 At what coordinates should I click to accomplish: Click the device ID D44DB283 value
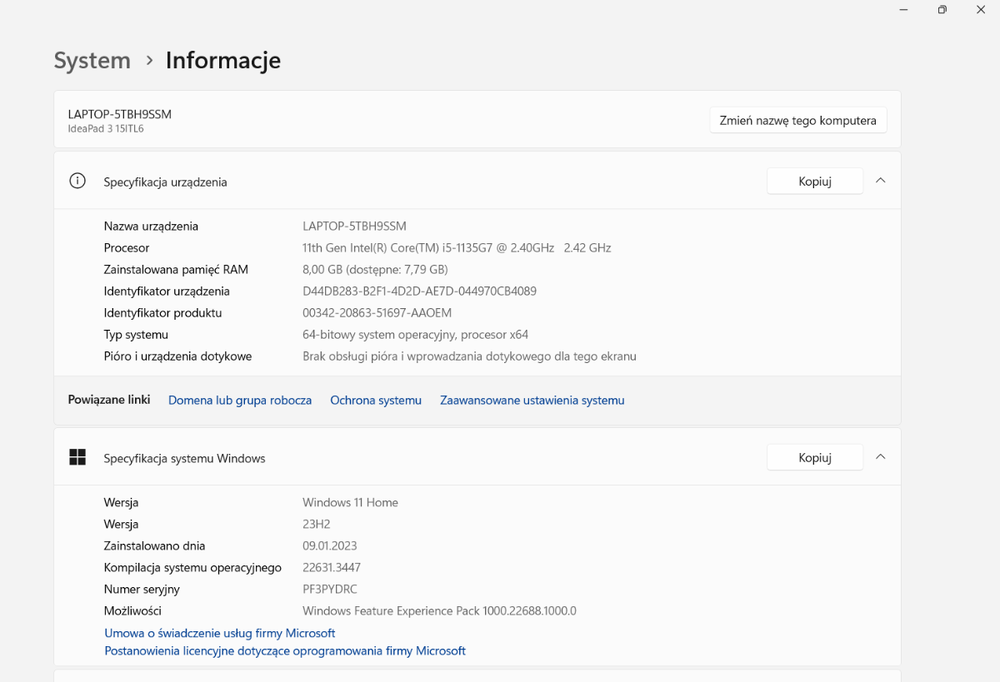click(x=419, y=291)
